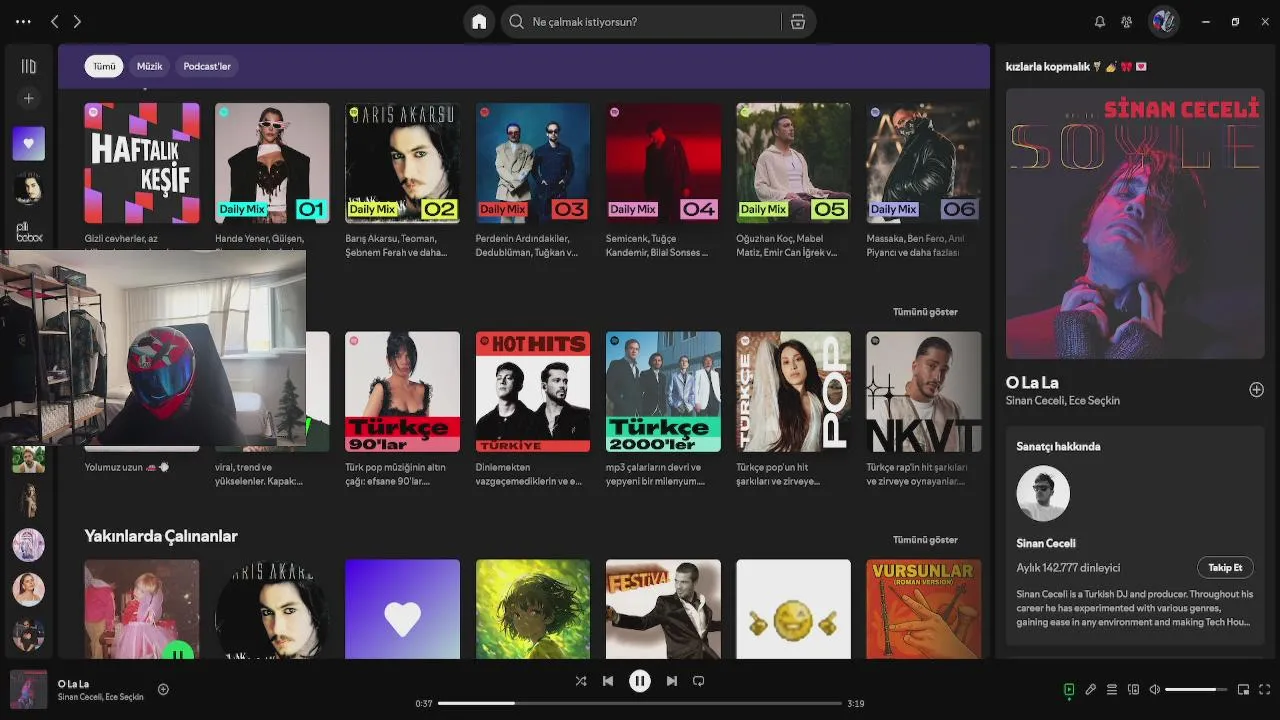Open Festival album in recently played

(x=663, y=609)
